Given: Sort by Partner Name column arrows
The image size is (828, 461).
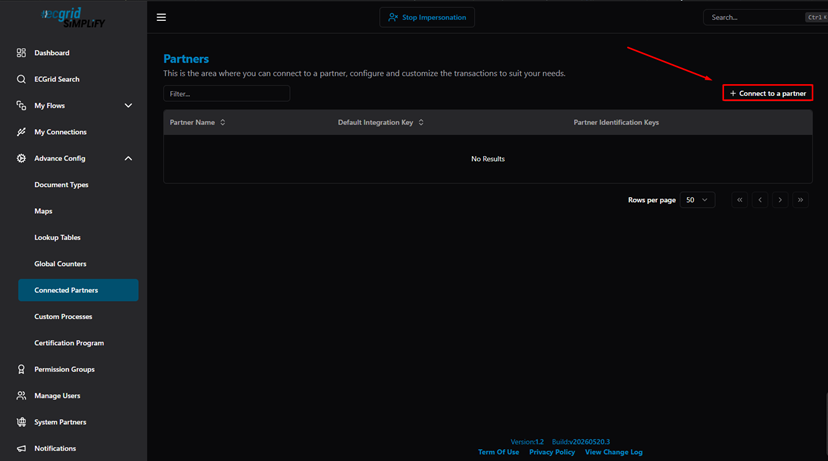Looking at the screenshot, I should pos(223,123).
